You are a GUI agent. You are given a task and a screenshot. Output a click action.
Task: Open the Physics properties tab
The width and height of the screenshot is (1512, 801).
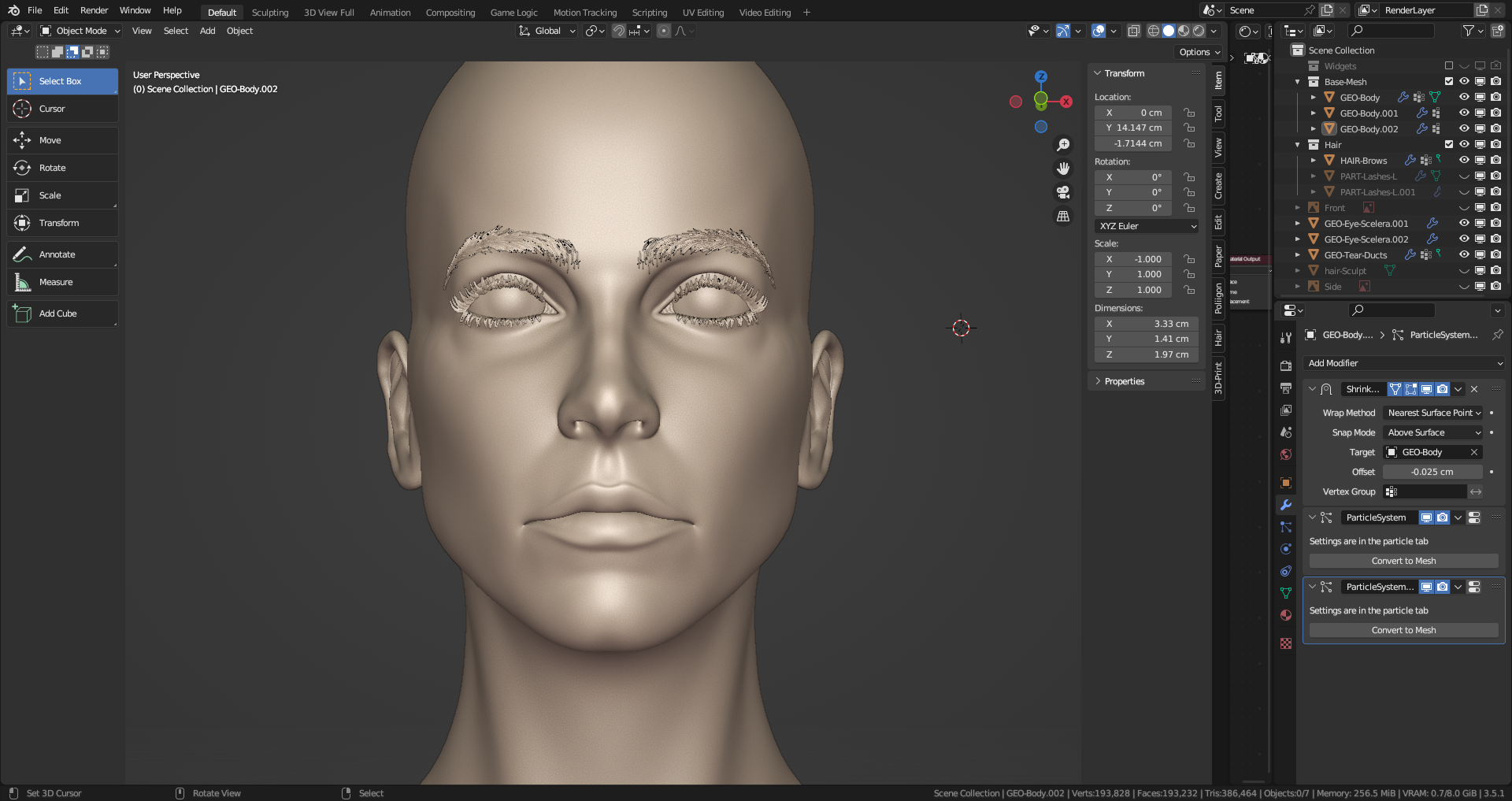pyautogui.click(x=1286, y=549)
